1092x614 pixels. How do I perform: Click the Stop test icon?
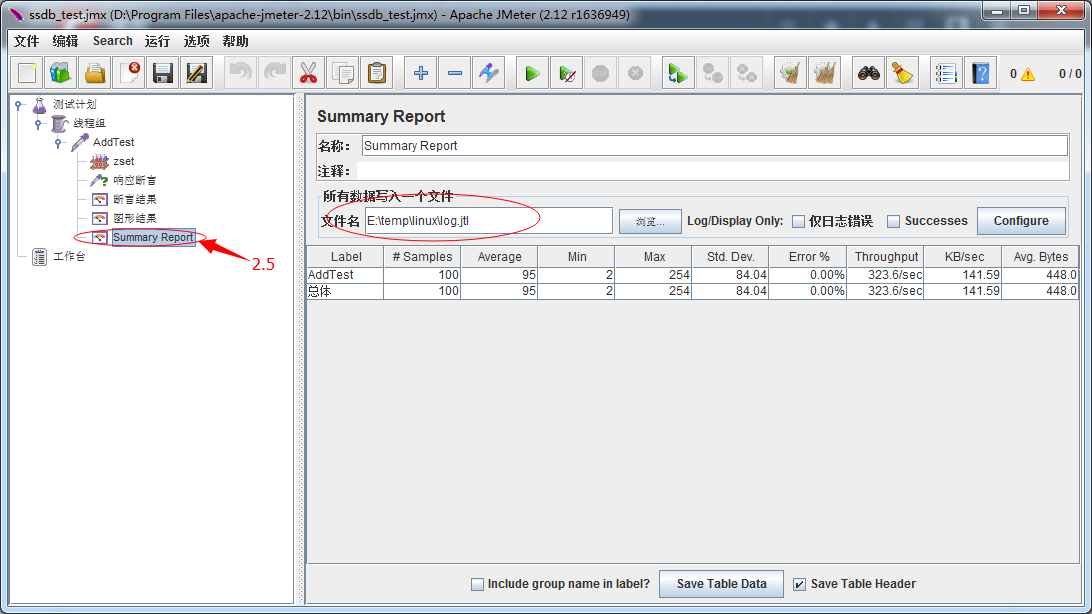click(x=600, y=73)
